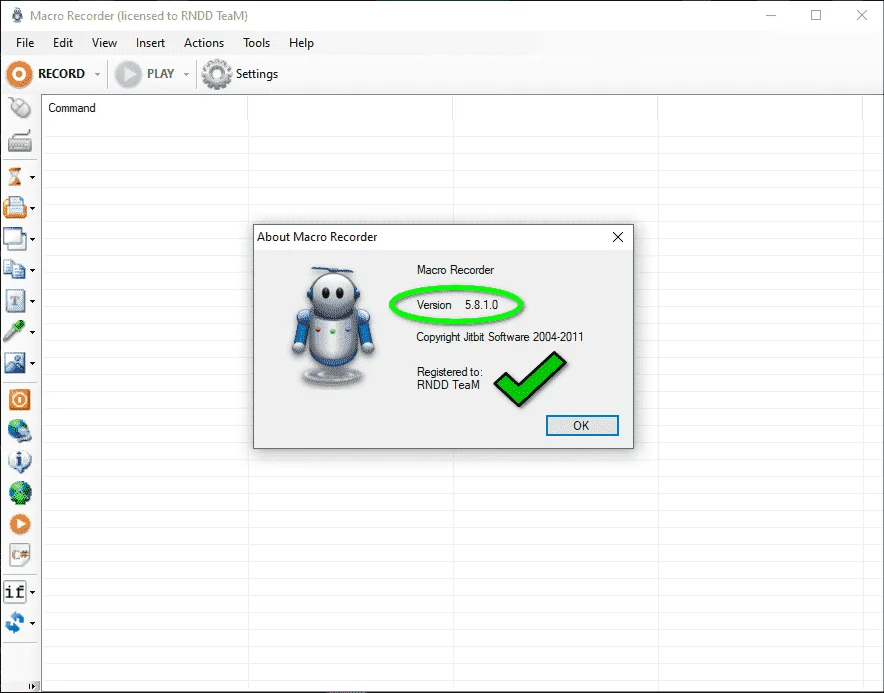
Task: Expand the window command dropdown arrow
Action: pos(32,240)
